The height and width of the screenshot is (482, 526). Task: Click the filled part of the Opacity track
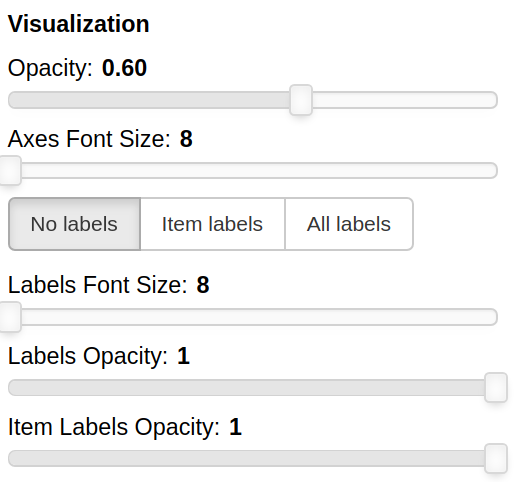(x=149, y=100)
